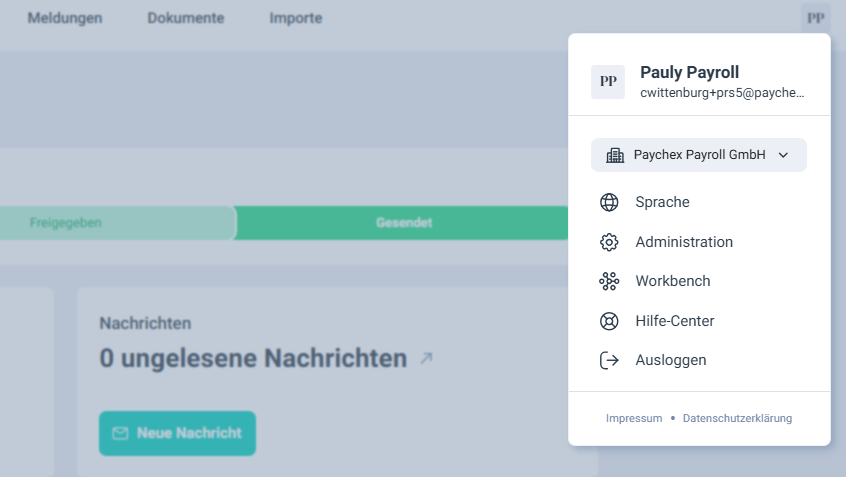Open messages via the diagonal arrow icon
This screenshot has width=846, height=477.
coord(427,358)
